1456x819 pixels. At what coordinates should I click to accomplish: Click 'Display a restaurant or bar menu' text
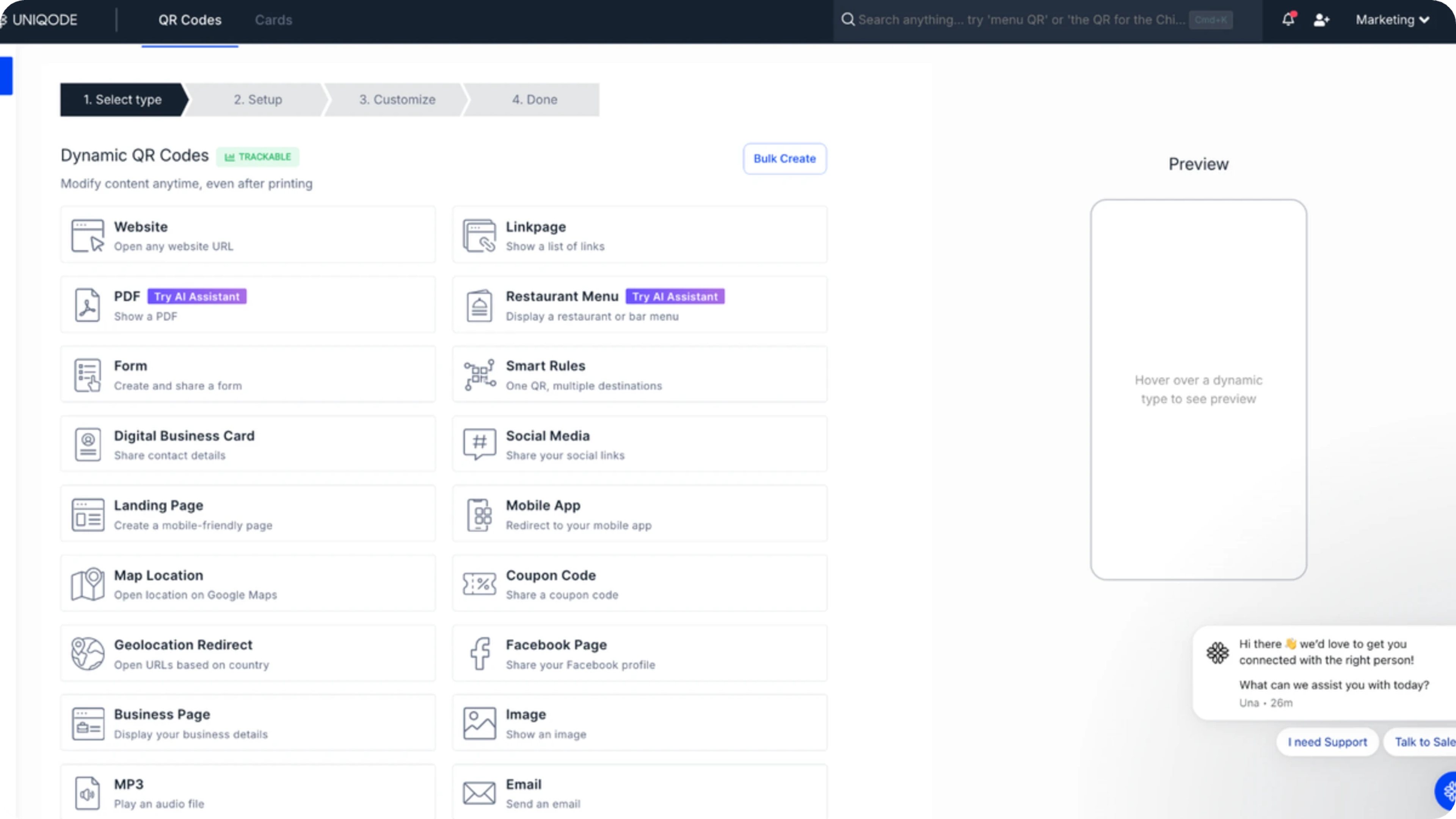pos(592,317)
